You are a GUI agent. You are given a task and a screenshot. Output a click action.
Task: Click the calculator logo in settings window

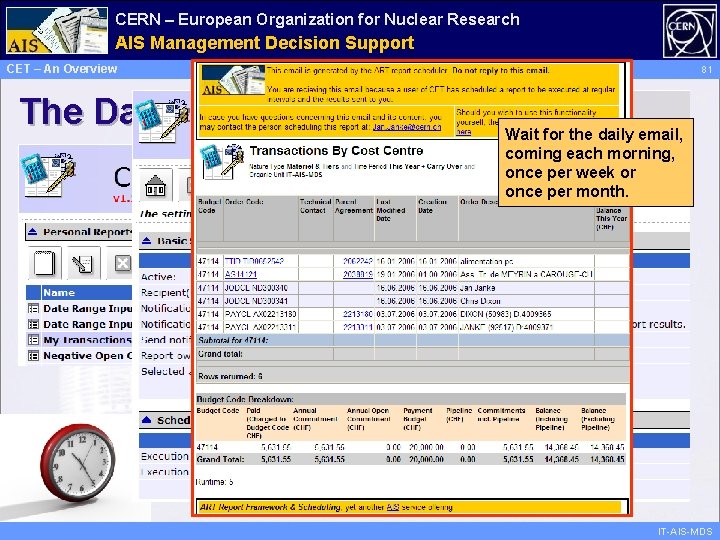click(x=163, y=120)
